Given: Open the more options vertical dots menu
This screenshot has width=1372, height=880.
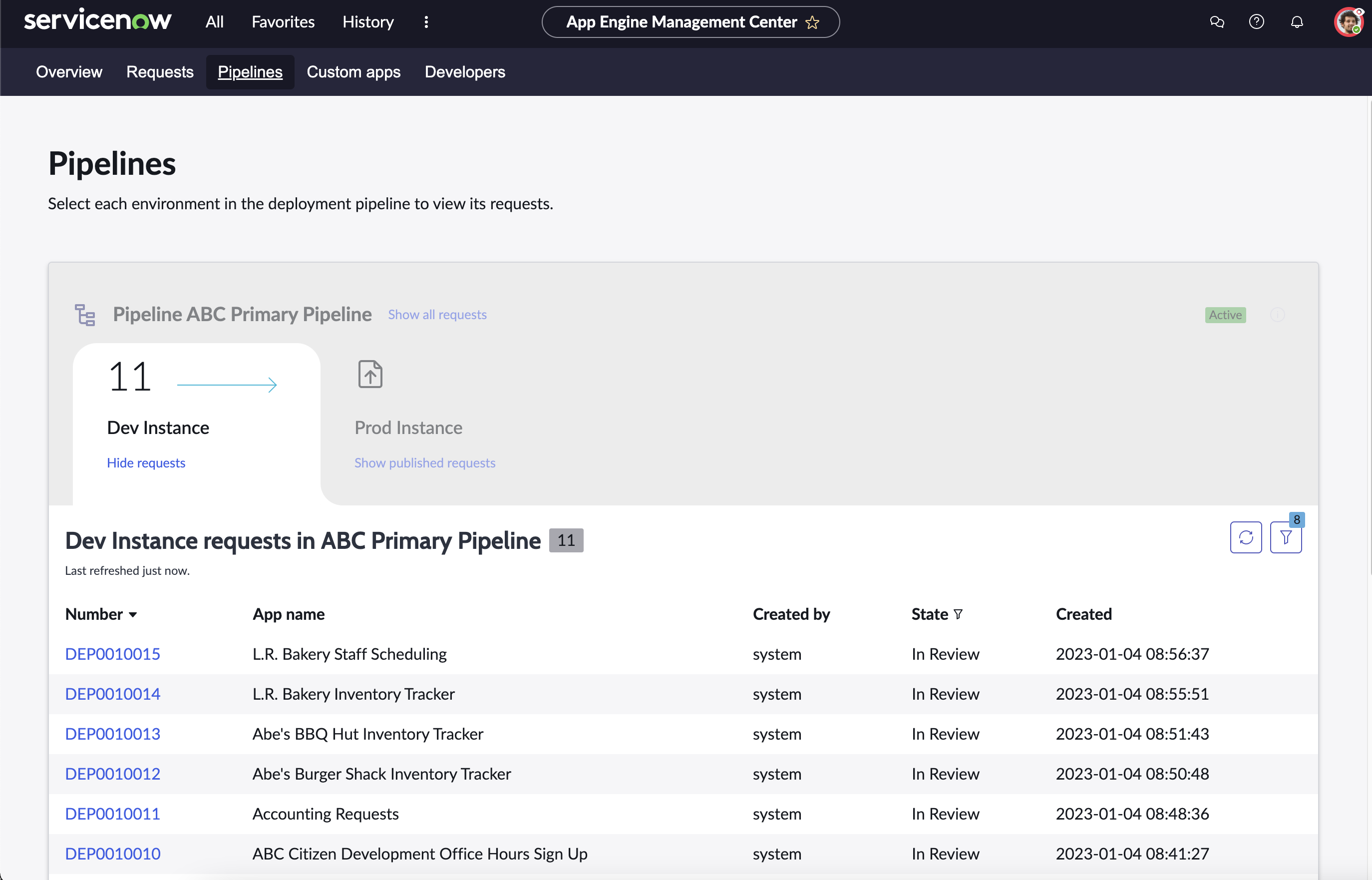Looking at the screenshot, I should pyautogui.click(x=426, y=21).
